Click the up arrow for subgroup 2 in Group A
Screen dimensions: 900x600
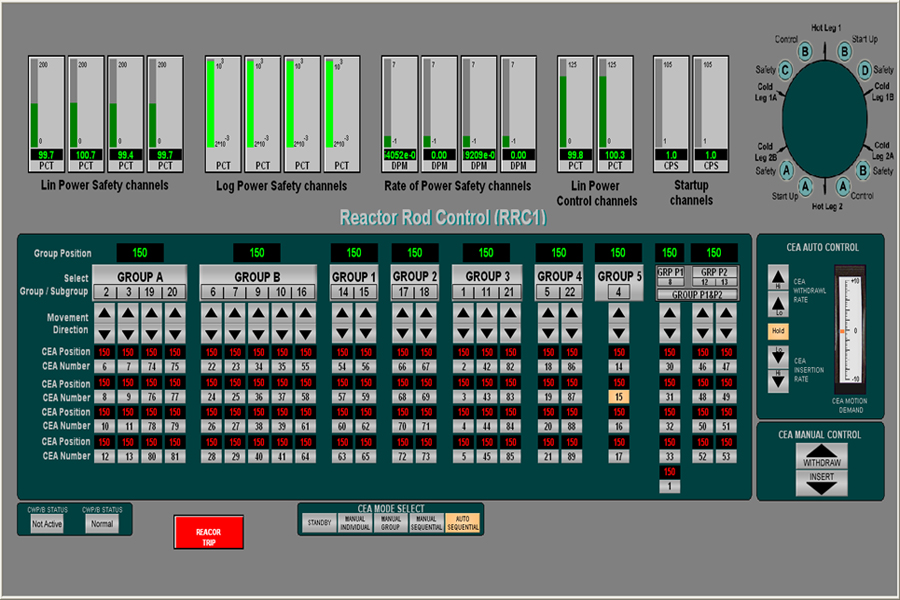click(104, 313)
